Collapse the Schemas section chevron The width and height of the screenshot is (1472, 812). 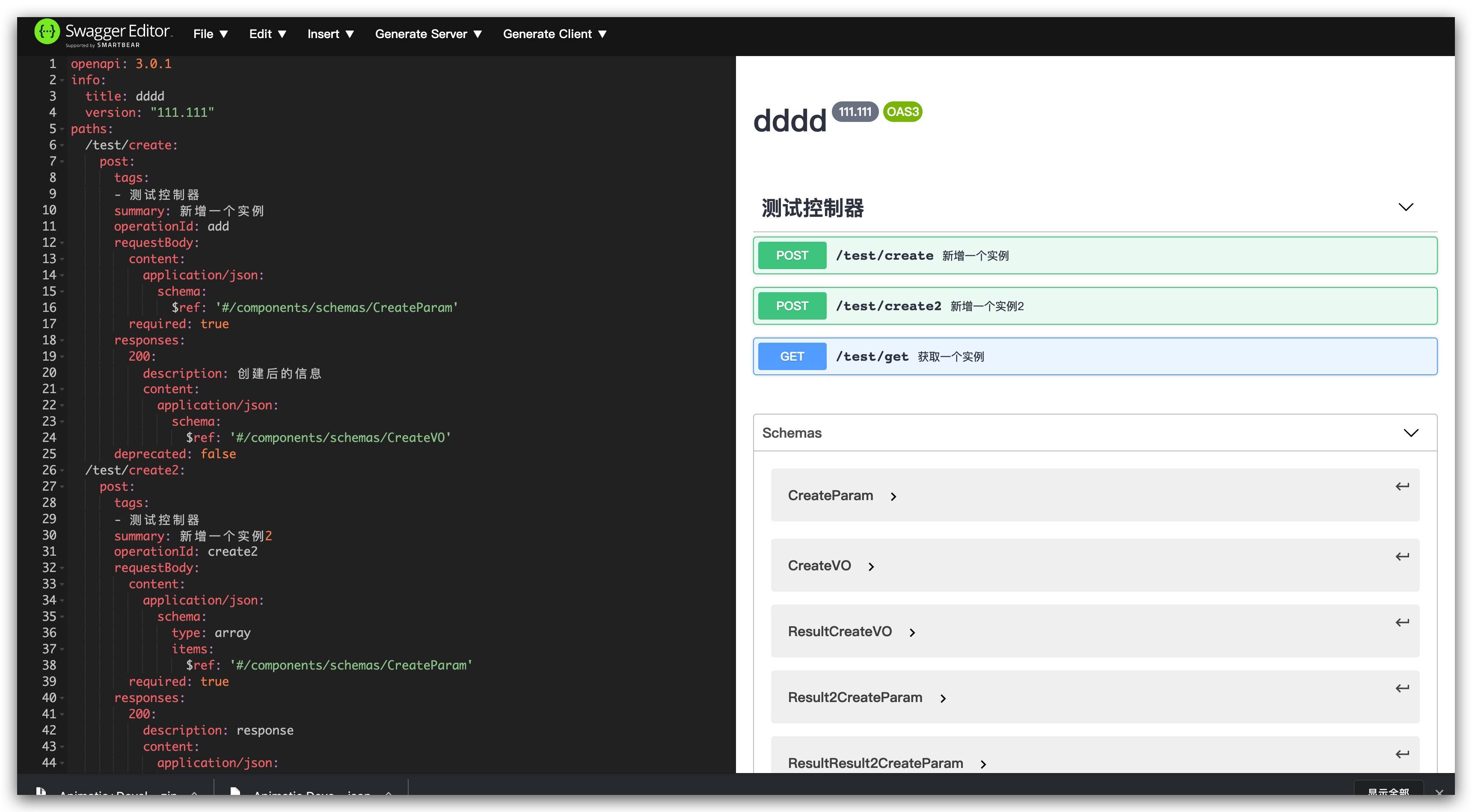click(1410, 433)
